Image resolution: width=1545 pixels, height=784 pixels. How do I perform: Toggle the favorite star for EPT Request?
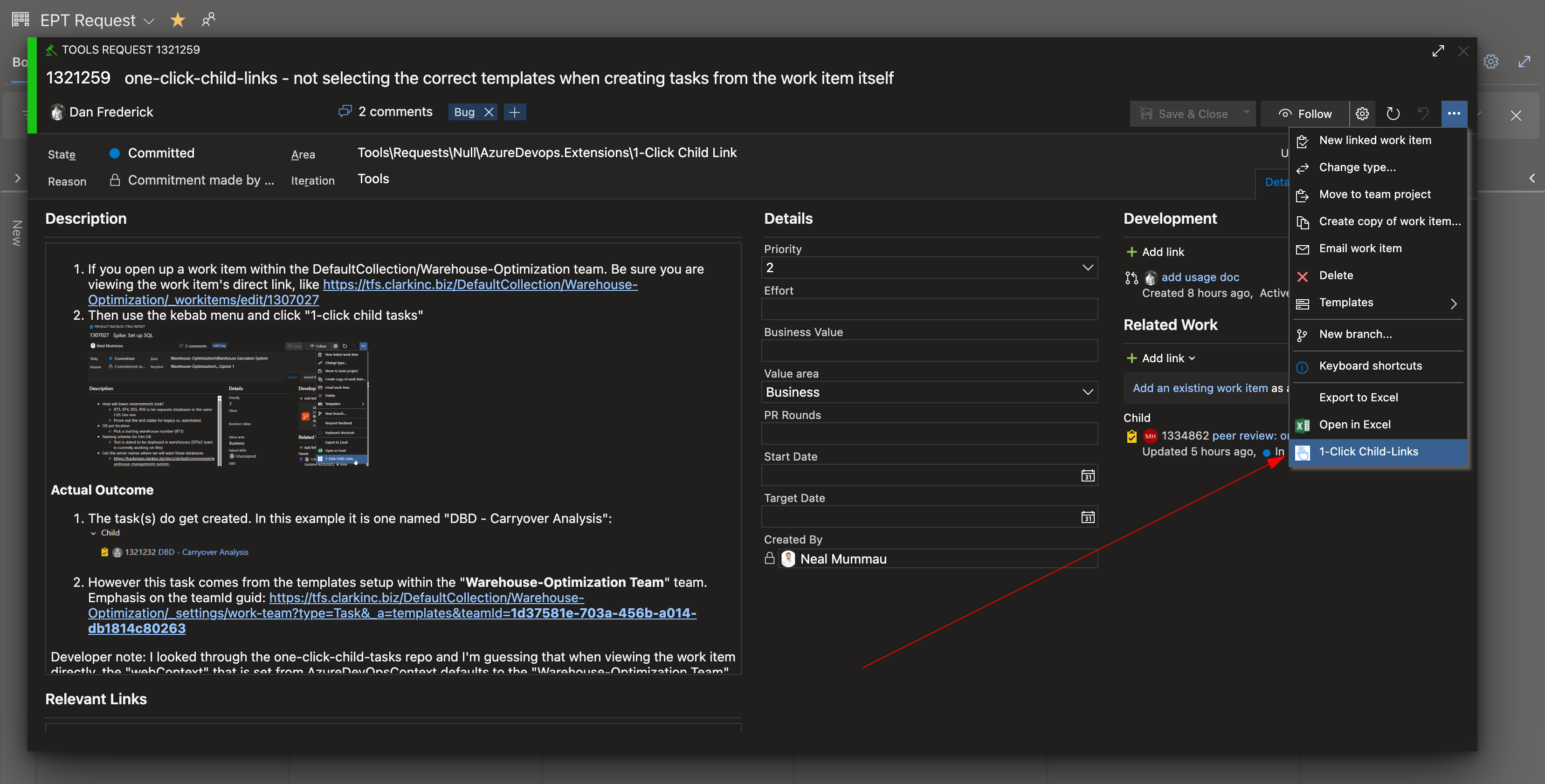pyautogui.click(x=178, y=21)
